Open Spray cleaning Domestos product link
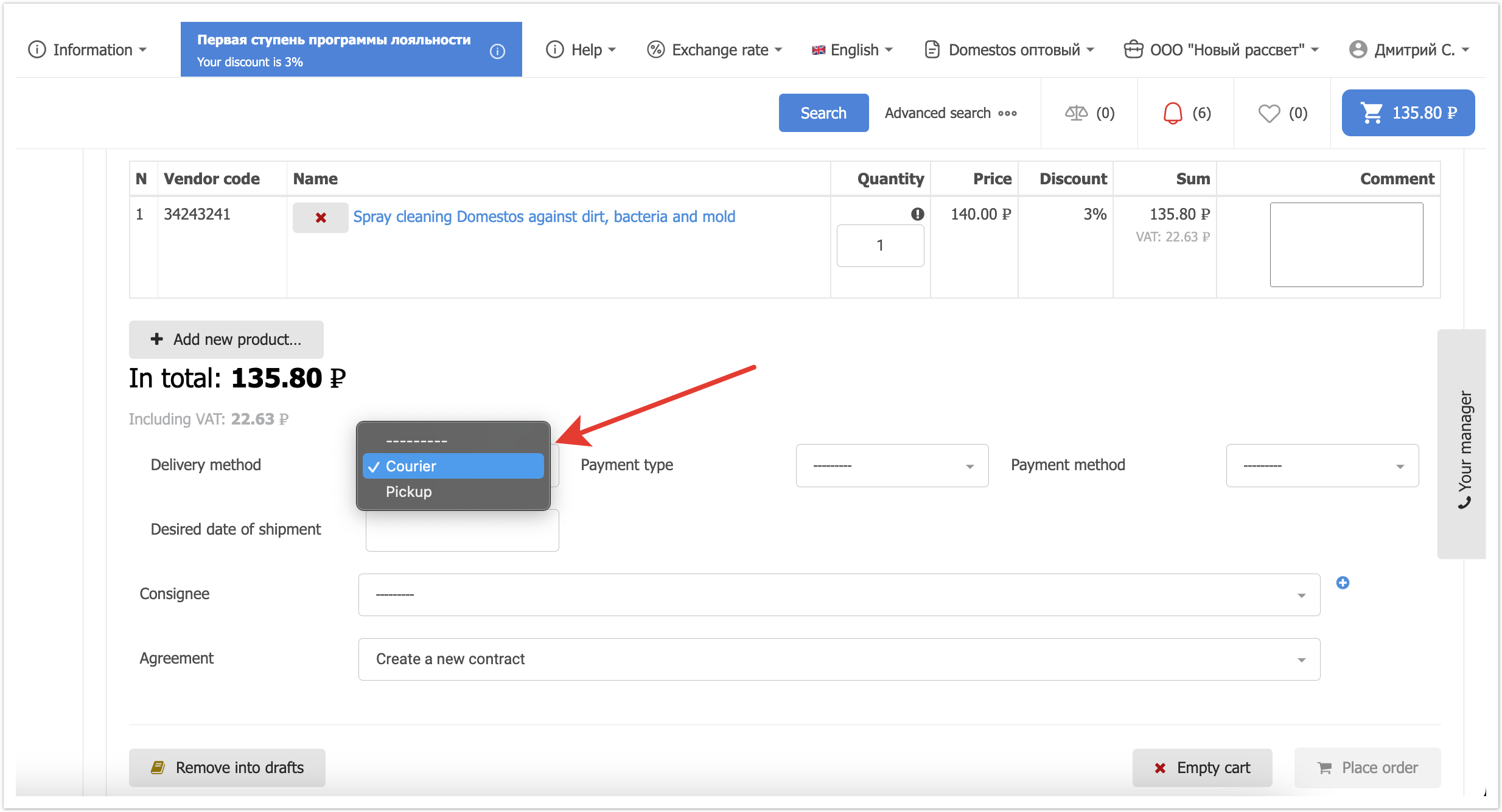This screenshot has height=812, width=1502. [544, 217]
